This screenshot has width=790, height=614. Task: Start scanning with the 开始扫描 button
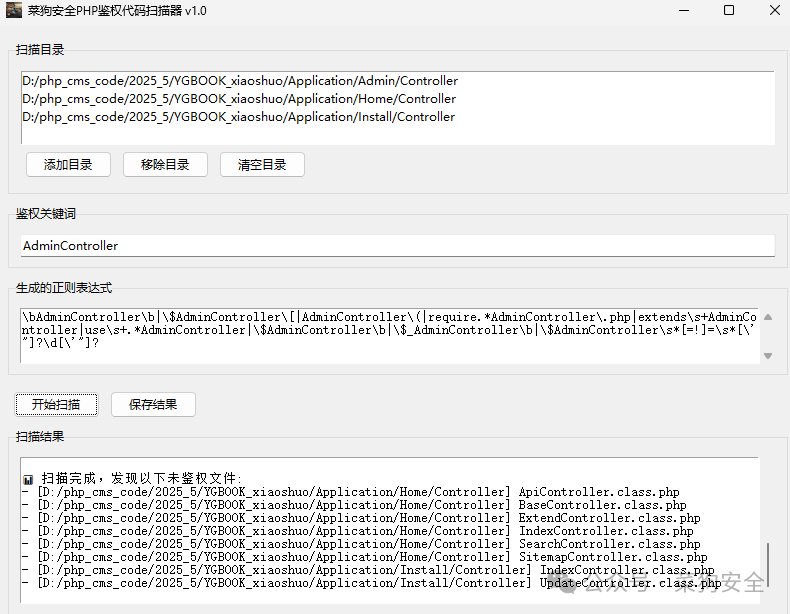coord(56,404)
